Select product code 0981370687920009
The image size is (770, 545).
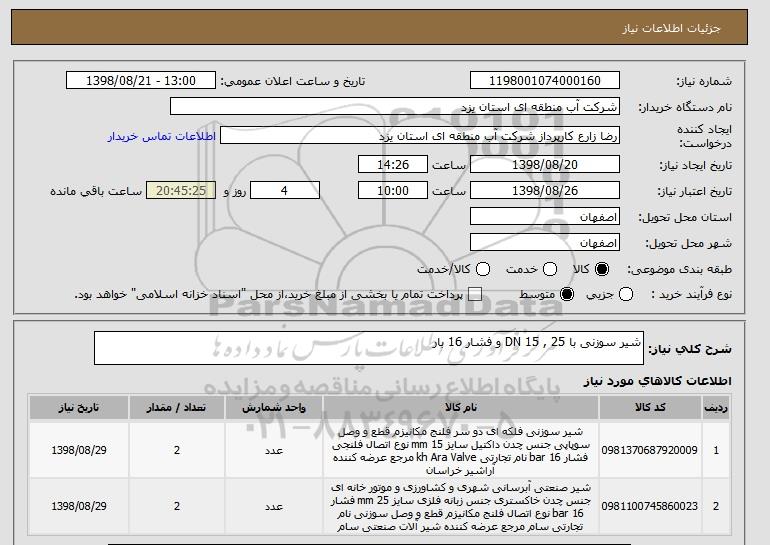(649, 450)
